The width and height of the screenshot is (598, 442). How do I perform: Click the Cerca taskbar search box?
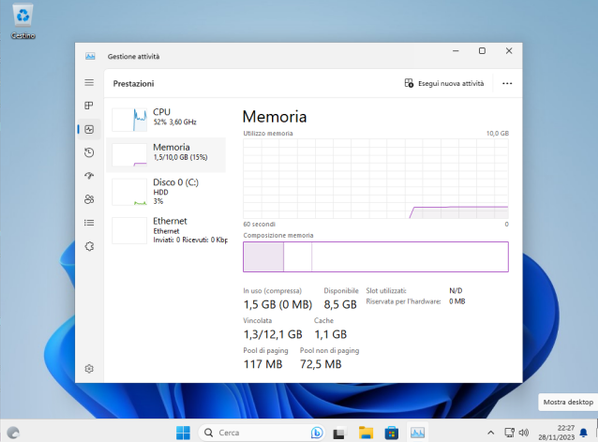[262, 432]
